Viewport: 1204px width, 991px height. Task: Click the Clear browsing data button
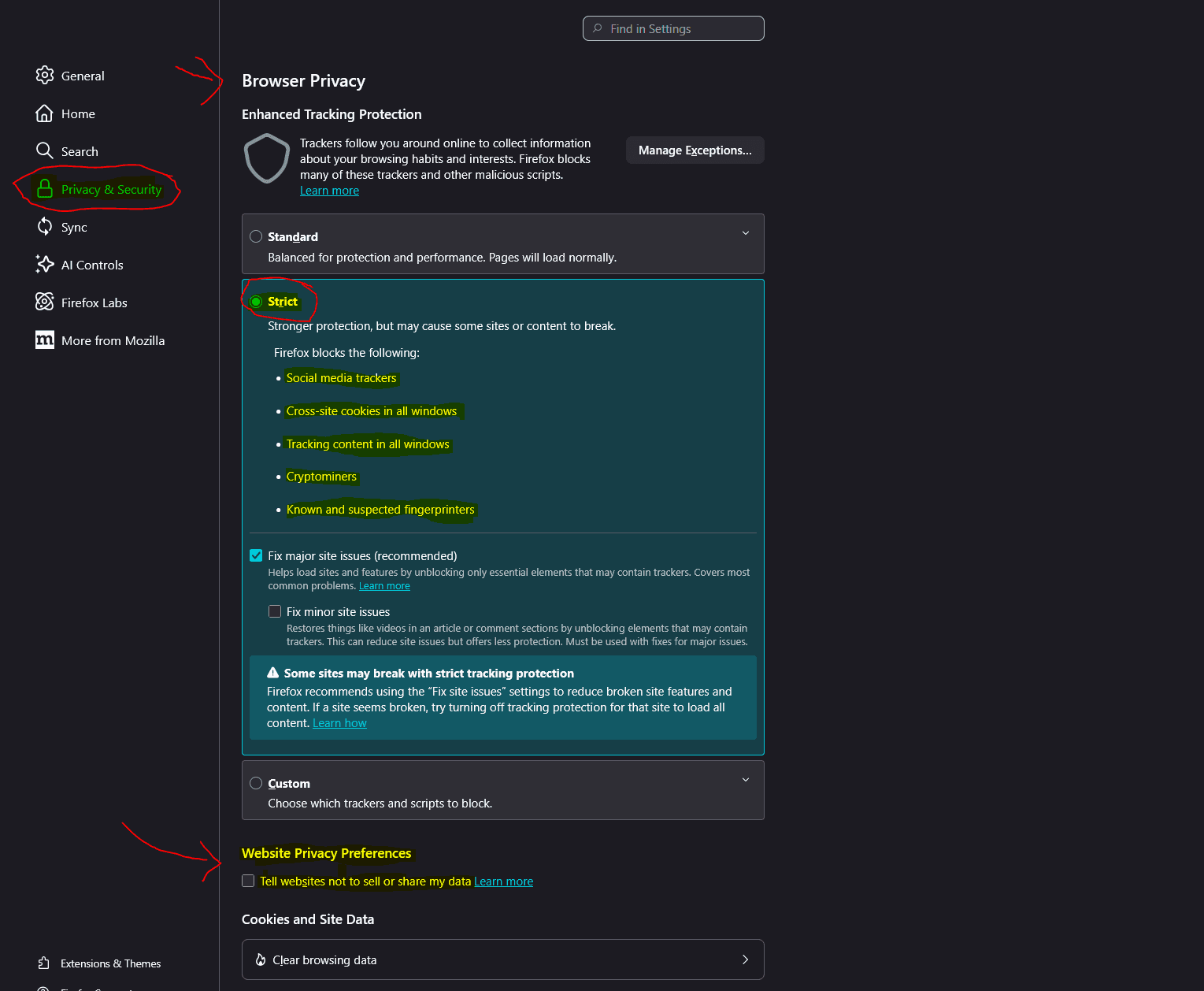(x=502, y=959)
